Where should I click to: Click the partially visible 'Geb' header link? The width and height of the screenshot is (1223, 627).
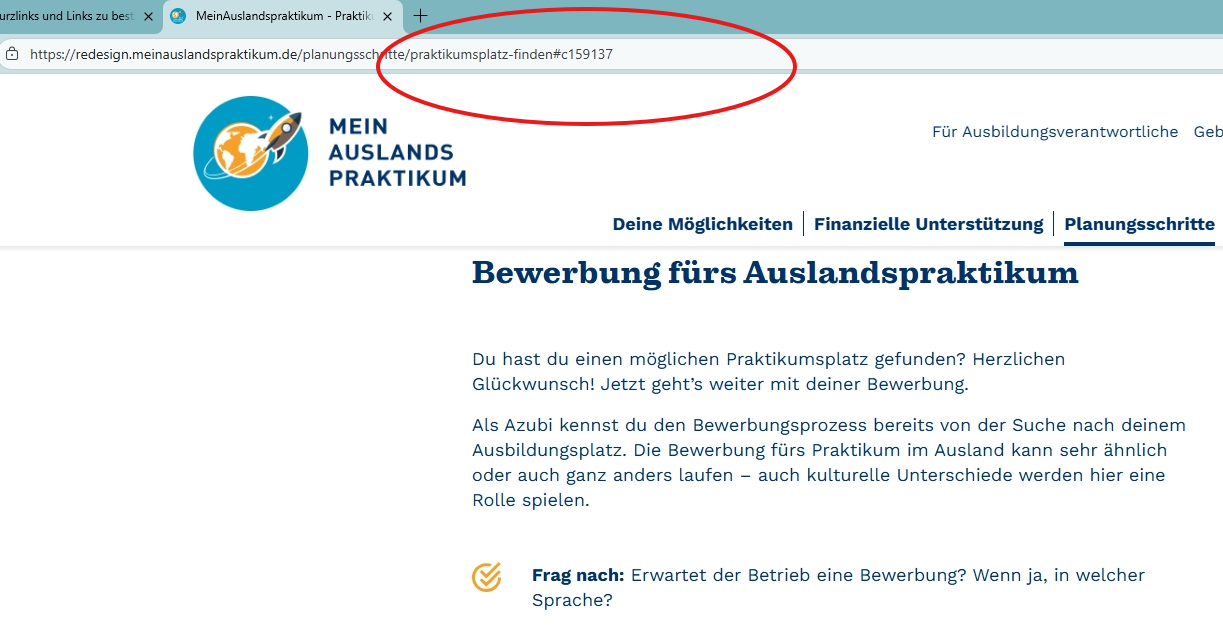pyautogui.click(x=1208, y=132)
